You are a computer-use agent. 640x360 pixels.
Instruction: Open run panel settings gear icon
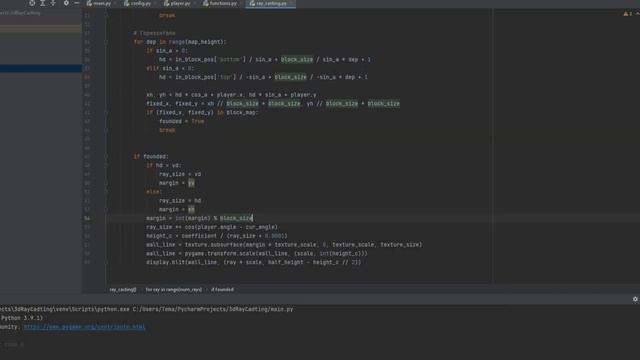[x=635, y=299]
